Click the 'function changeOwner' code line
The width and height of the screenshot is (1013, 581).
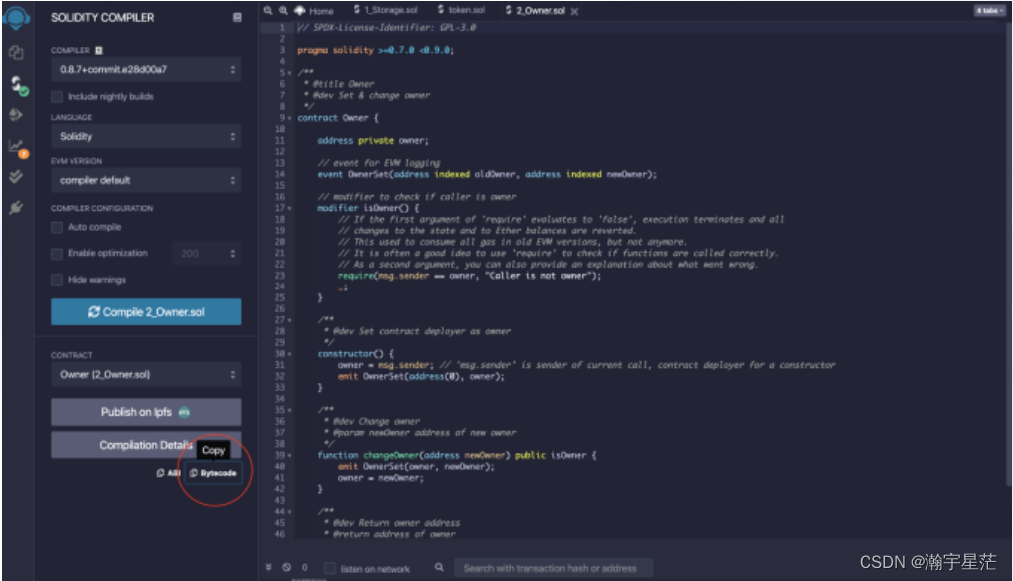(457, 456)
